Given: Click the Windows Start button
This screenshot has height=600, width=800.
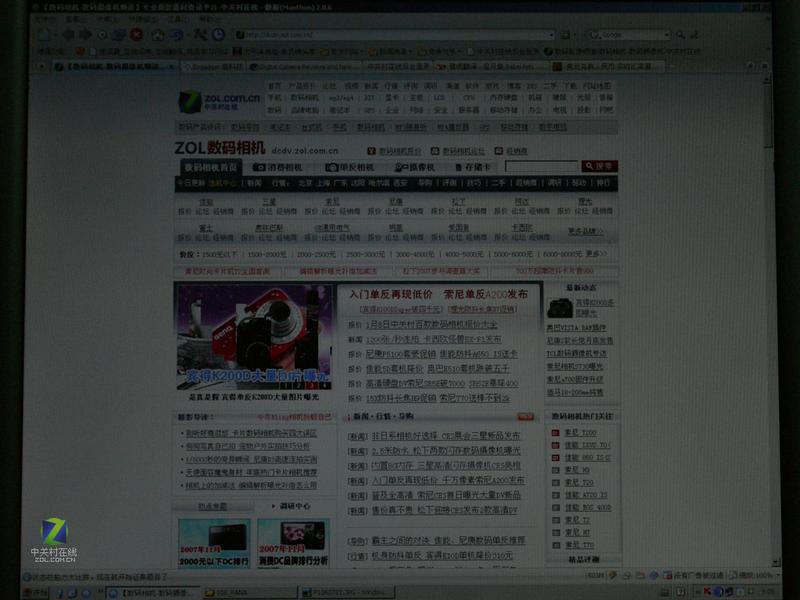Looking at the screenshot, I should (x=36, y=592).
